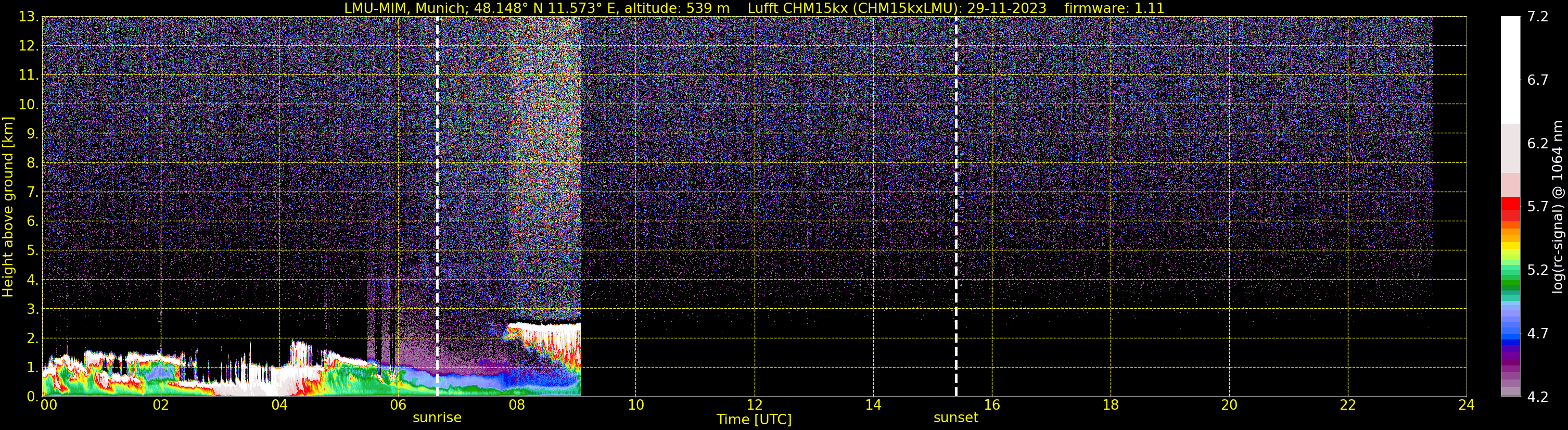The height and width of the screenshot is (430, 1568).
Task: Click colorbar tick value '6.2'
Action: click(x=1538, y=143)
